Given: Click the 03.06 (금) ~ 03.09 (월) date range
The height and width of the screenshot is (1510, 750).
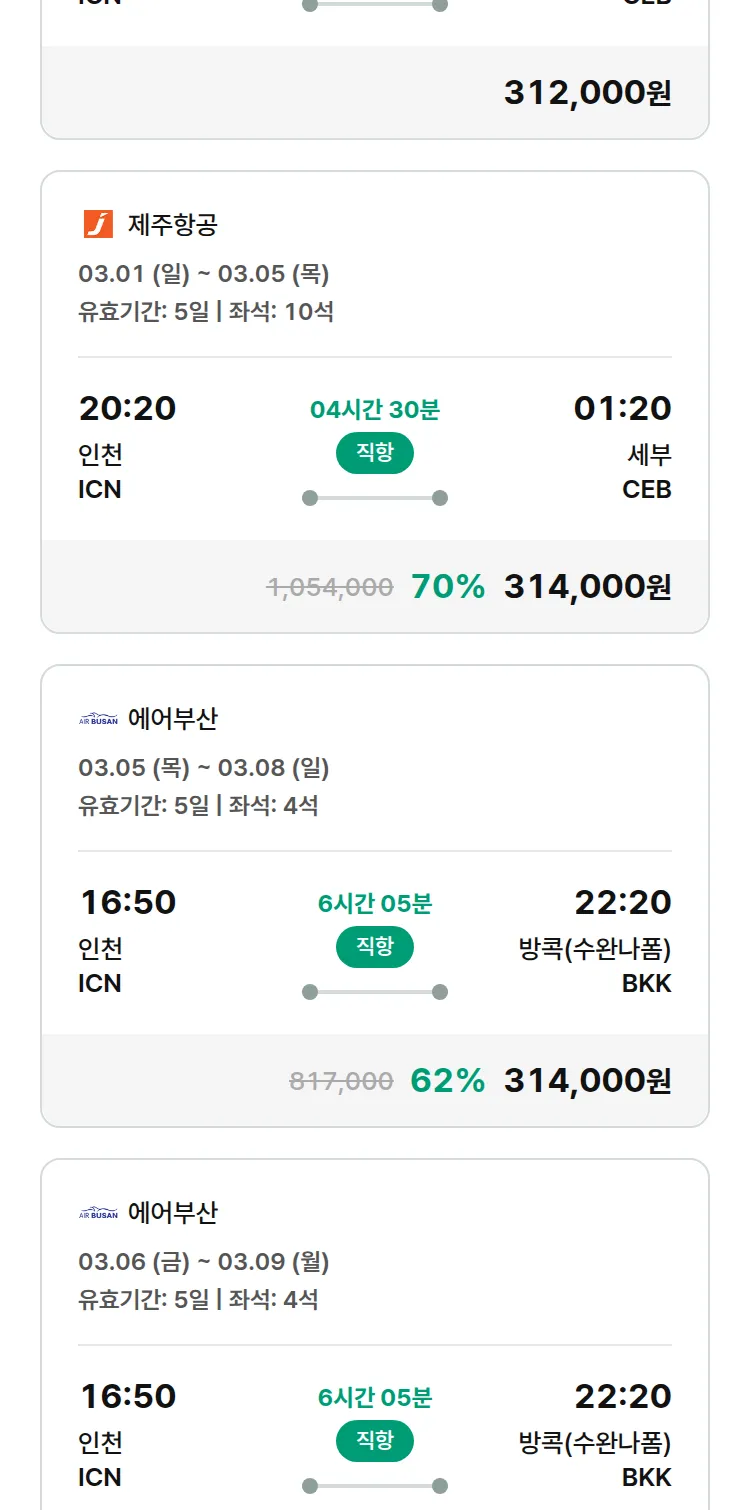Looking at the screenshot, I should pyautogui.click(x=204, y=1262).
